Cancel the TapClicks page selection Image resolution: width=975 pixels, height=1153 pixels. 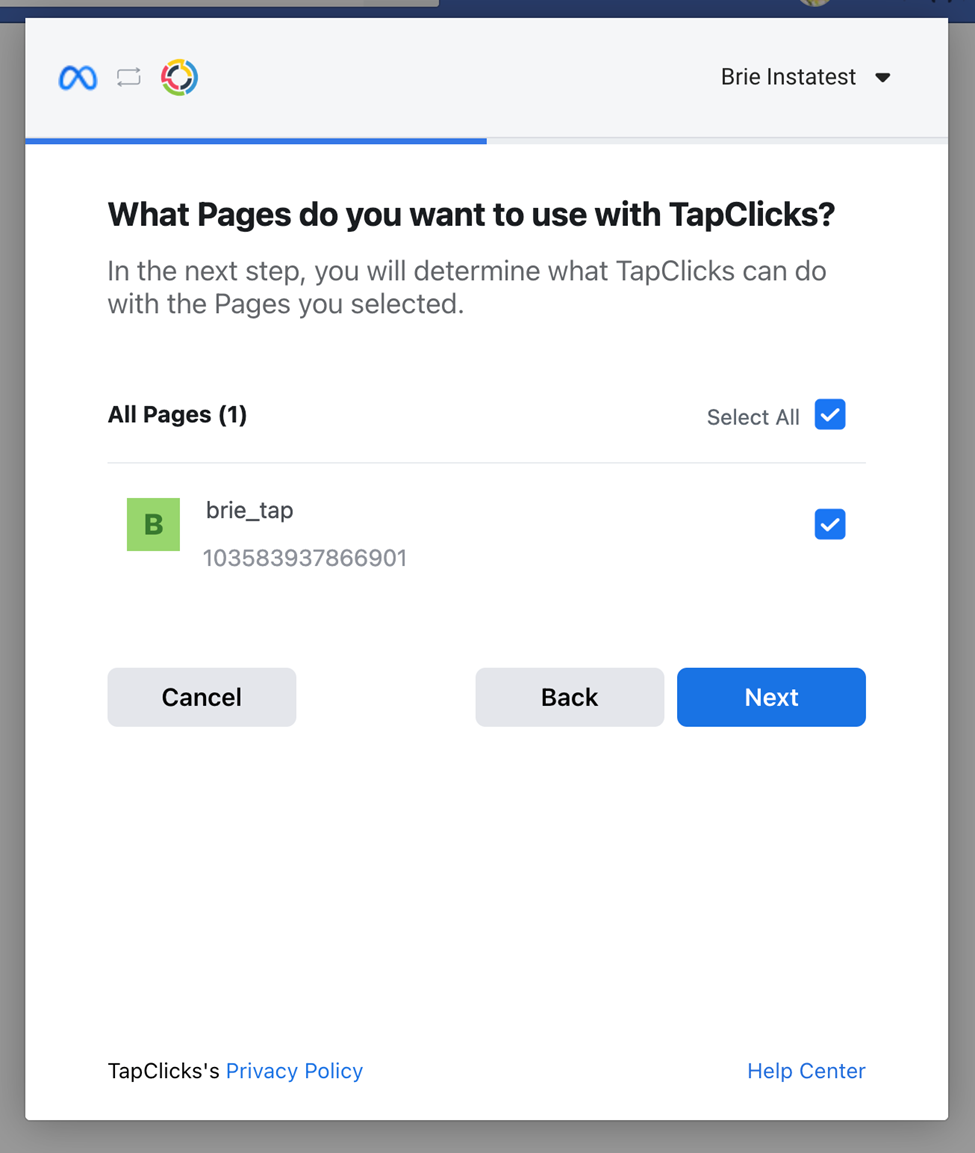[x=201, y=697]
